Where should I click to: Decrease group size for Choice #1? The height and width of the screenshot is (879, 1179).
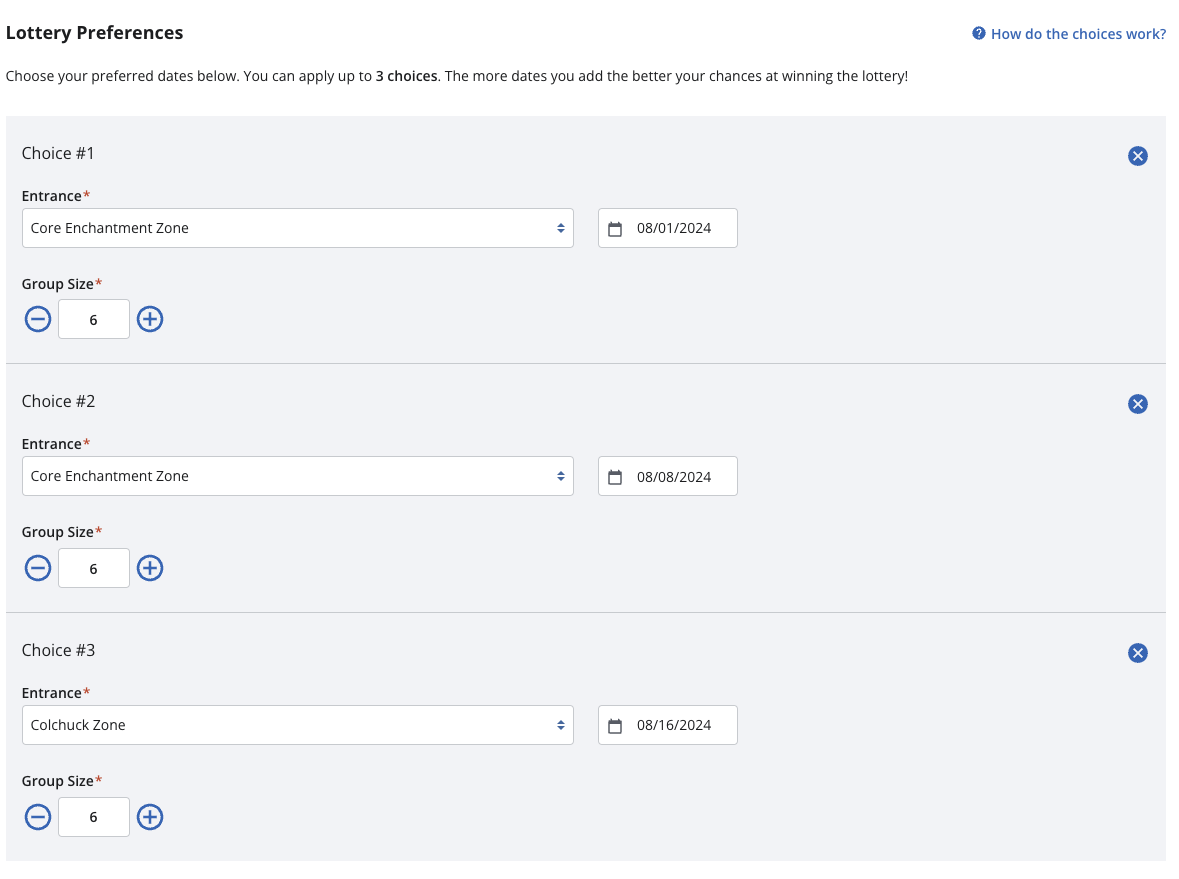pyautogui.click(x=38, y=320)
